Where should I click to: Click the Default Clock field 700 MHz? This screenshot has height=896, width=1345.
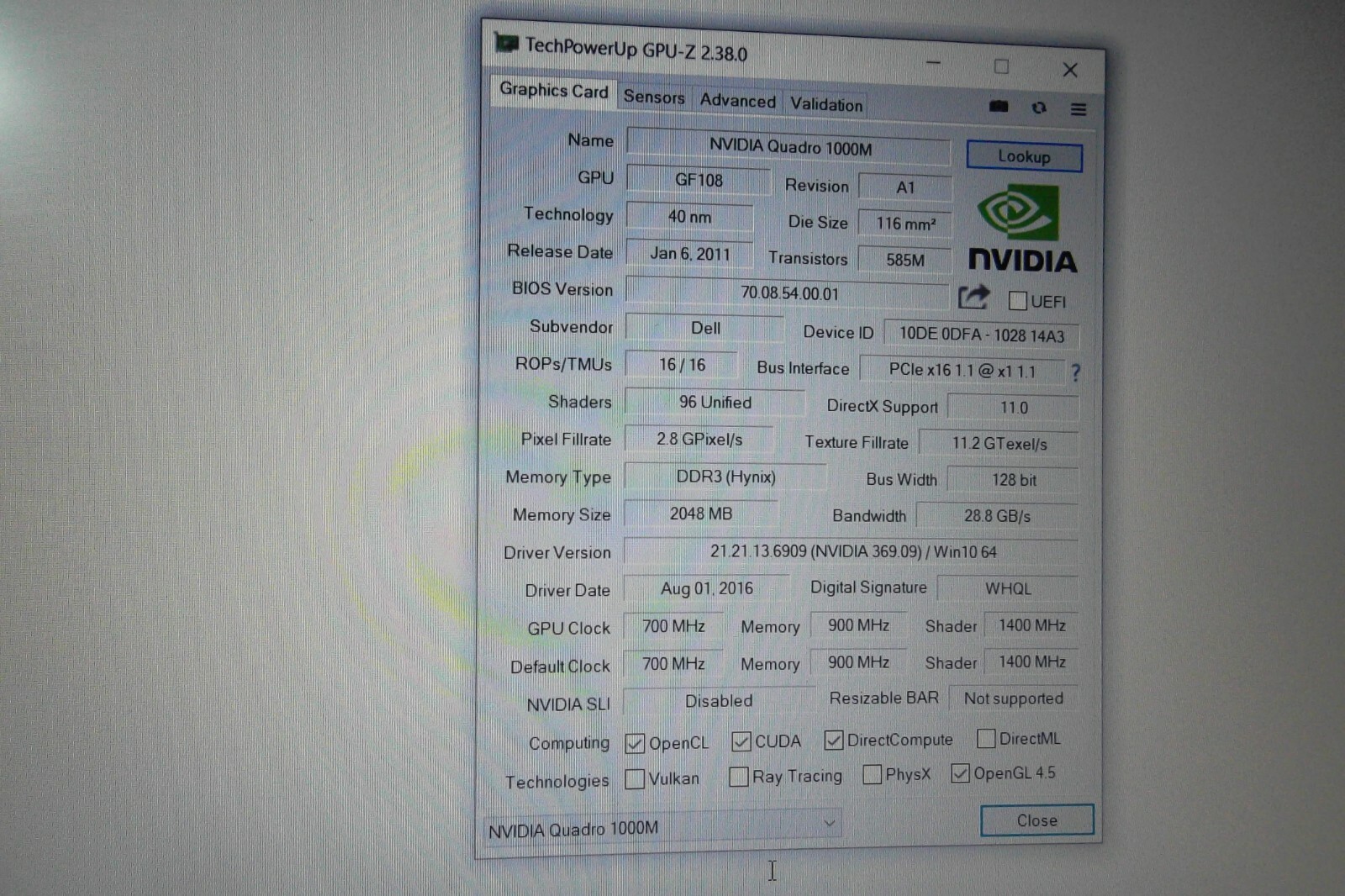tap(673, 664)
